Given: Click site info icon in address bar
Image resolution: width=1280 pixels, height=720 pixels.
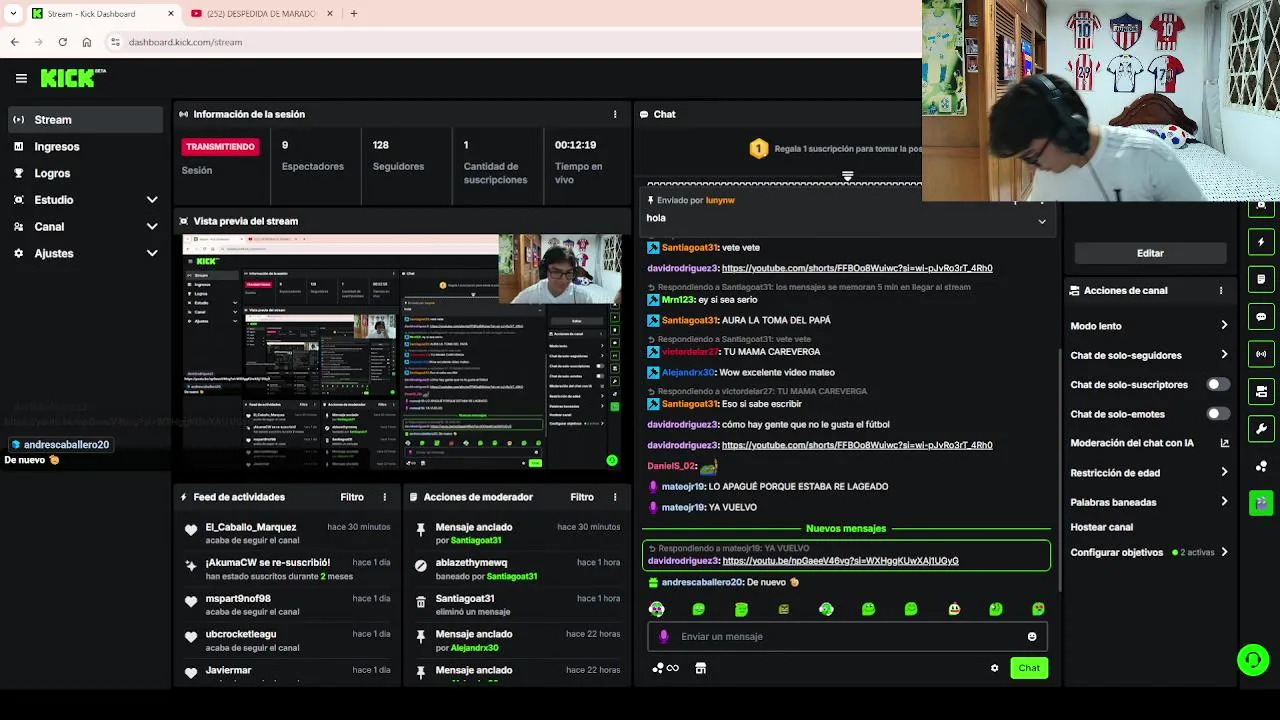Looking at the screenshot, I should [116, 42].
